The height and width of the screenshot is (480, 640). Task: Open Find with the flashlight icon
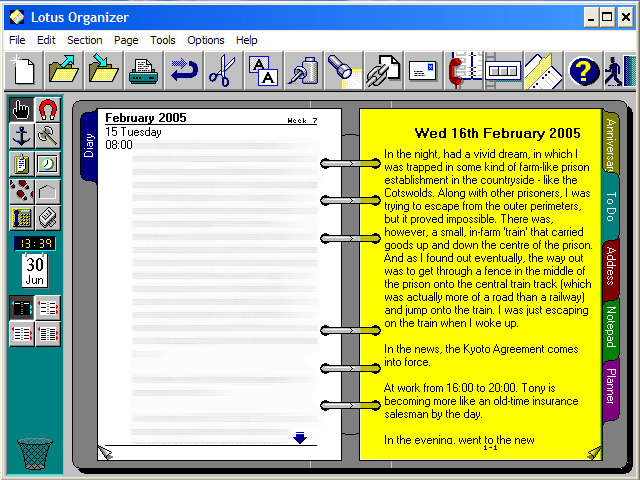tap(344, 71)
